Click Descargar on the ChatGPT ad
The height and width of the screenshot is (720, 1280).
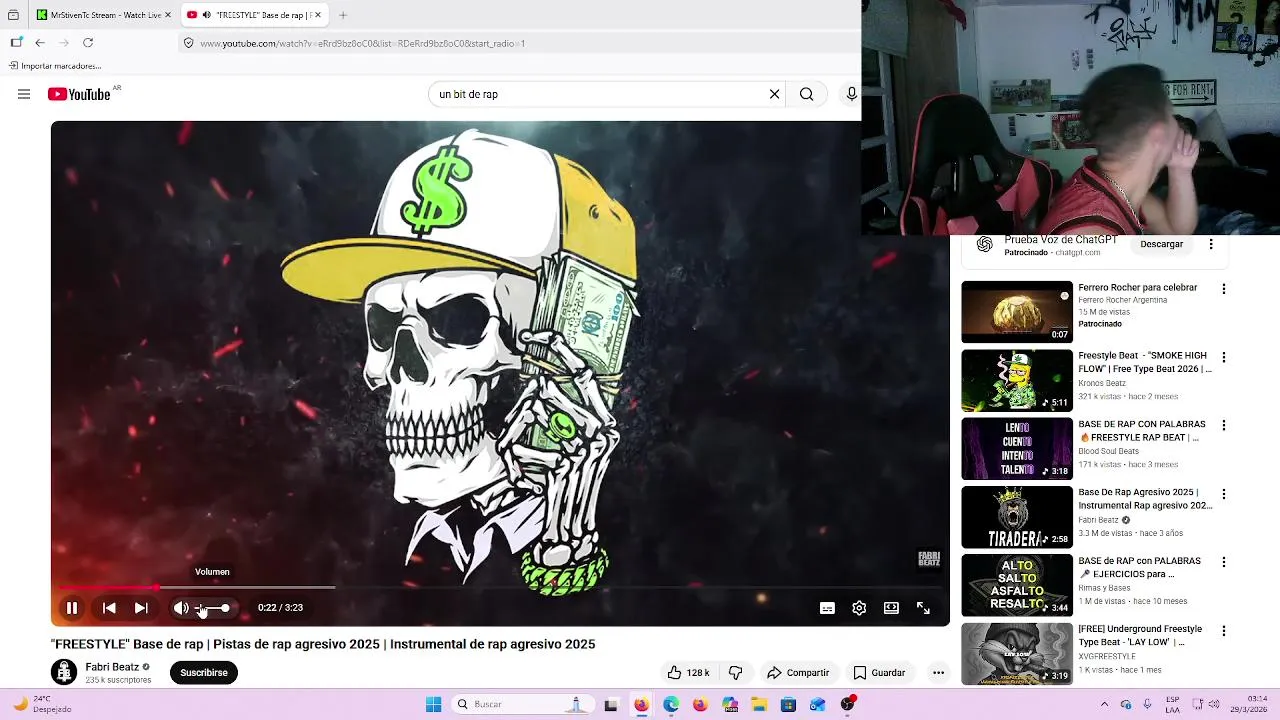[1162, 244]
